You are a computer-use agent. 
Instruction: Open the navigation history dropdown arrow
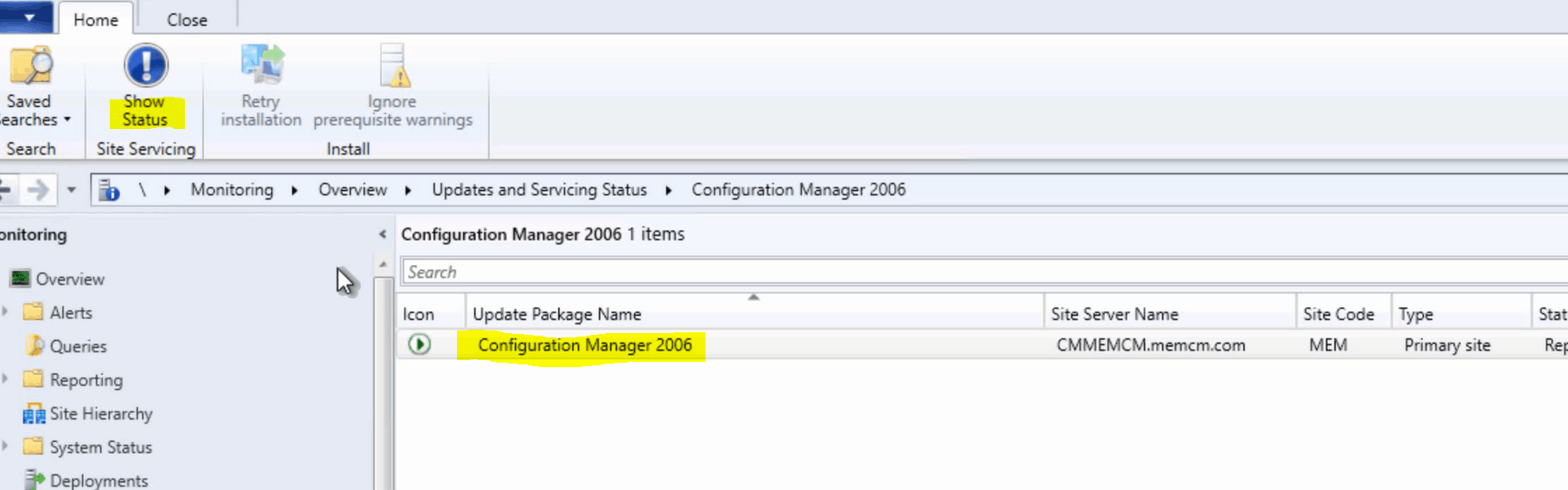pos(72,190)
